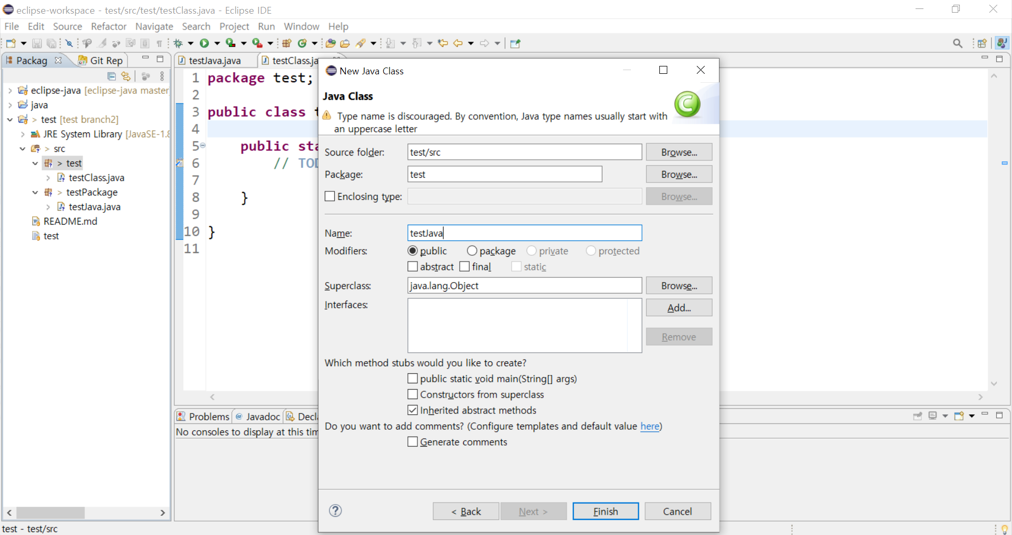Collapse the src folder node
This screenshot has height=535, width=1012.
pyautogui.click(x=23, y=148)
